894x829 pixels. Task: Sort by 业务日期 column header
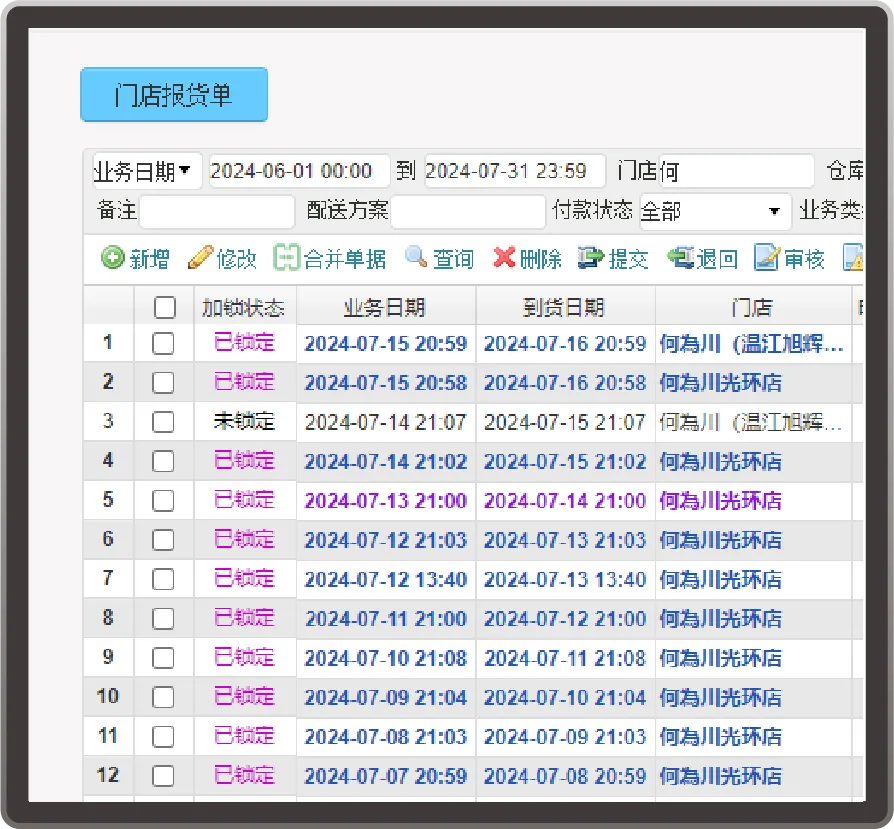click(x=385, y=307)
